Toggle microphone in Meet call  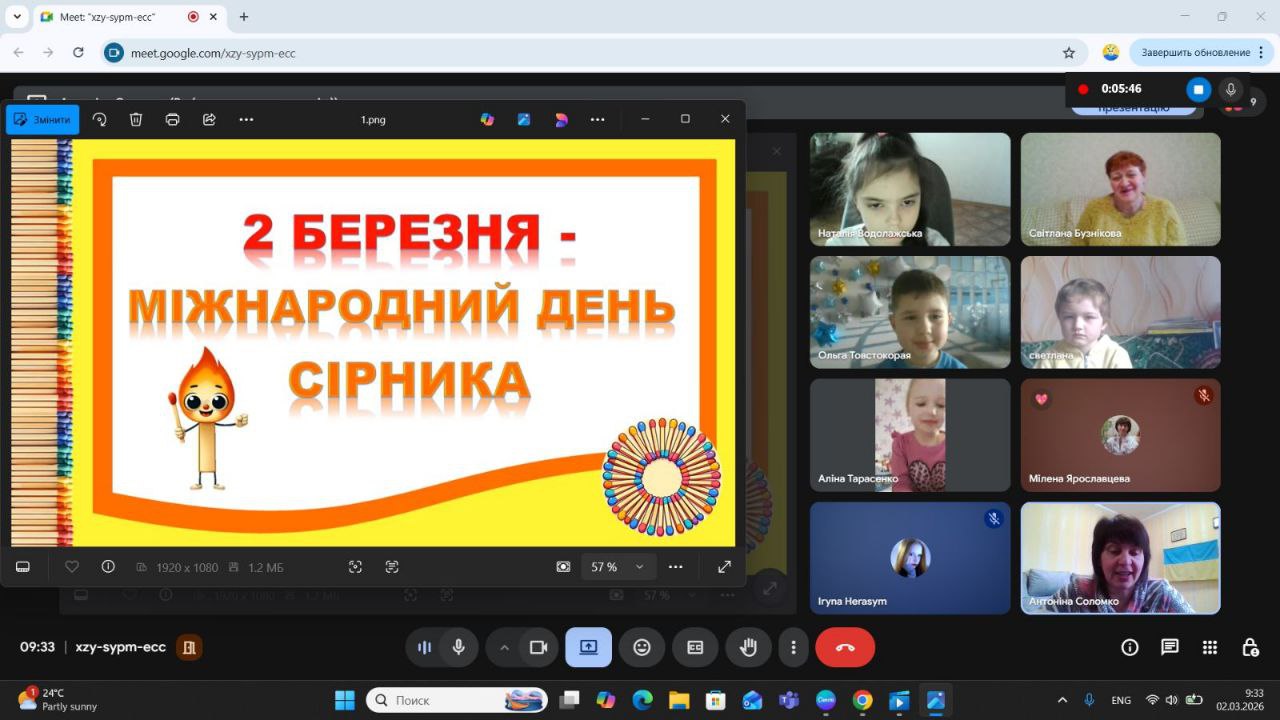pos(458,647)
